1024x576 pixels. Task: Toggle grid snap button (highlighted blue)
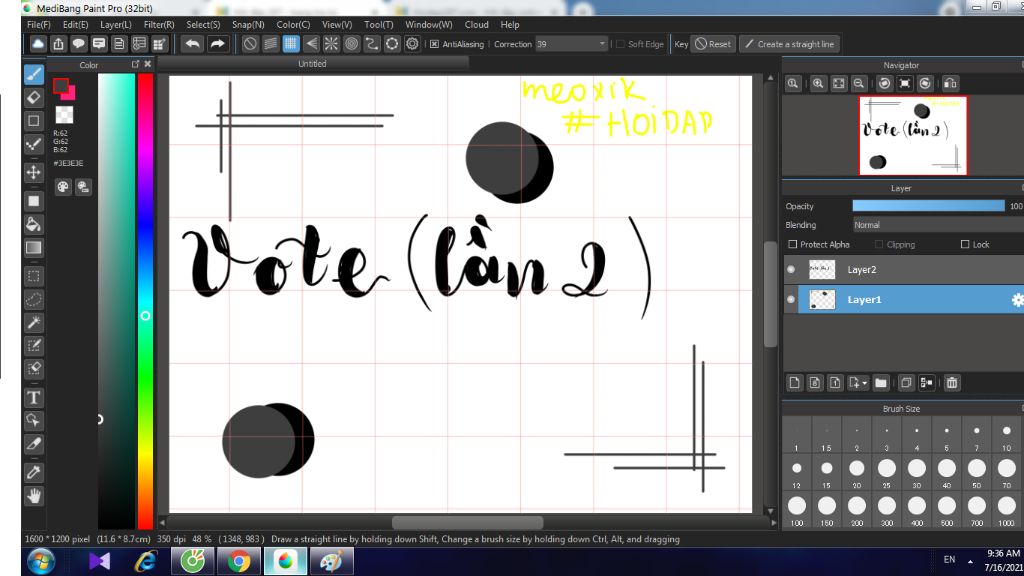(290, 44)
